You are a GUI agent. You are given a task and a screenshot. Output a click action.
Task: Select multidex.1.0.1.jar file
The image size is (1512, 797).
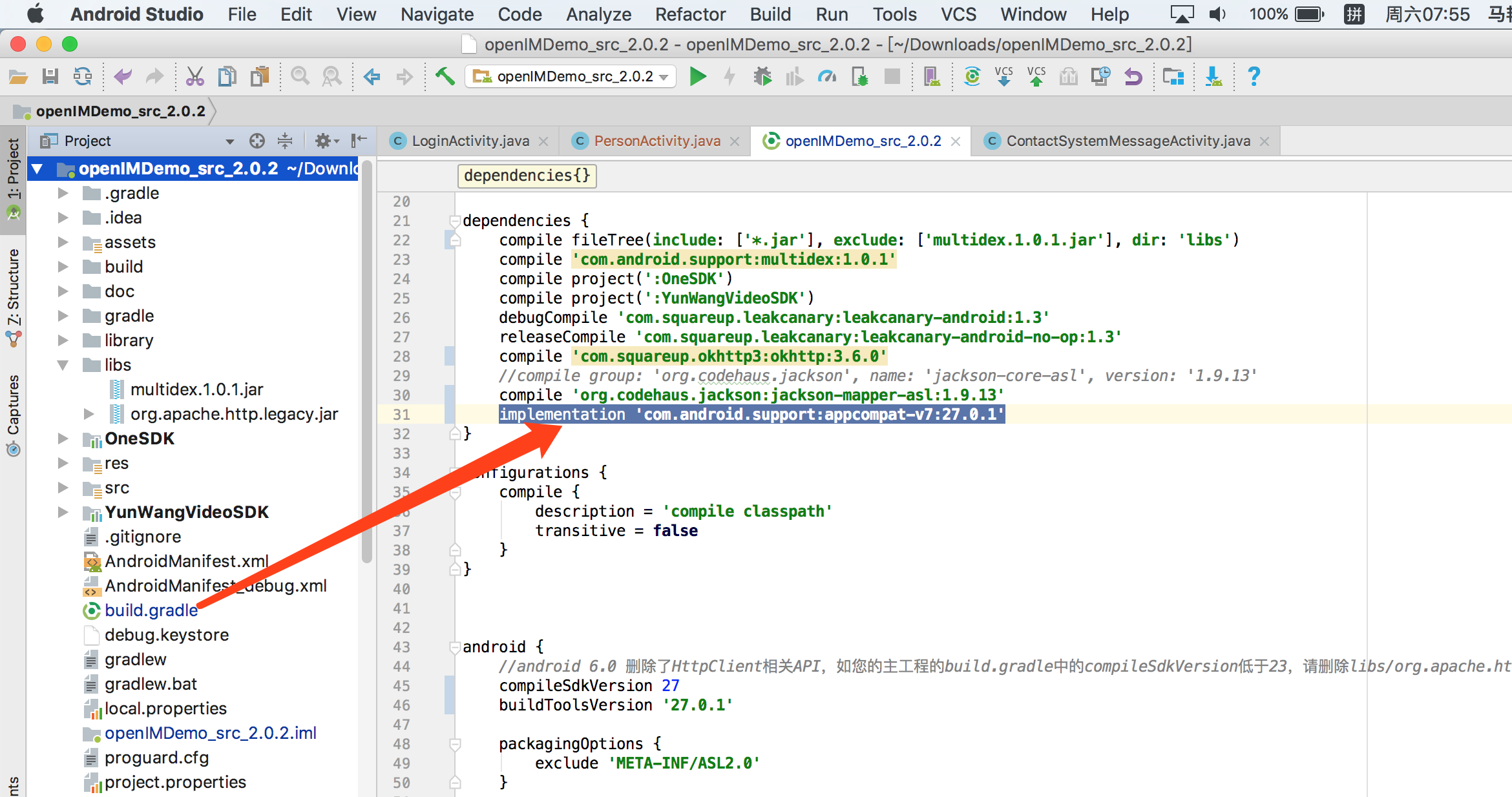(196, 389)
